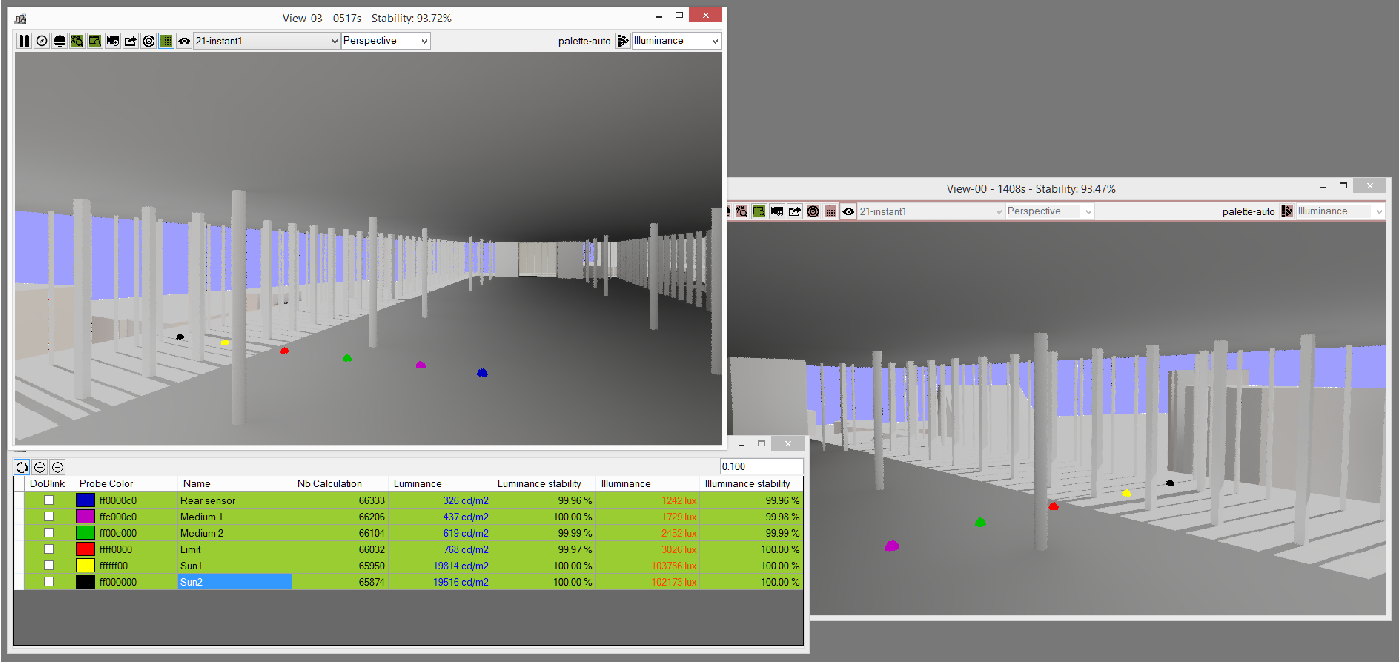This screenshot has height=662, width=1400.
Task: Click the export arrow icon in View-00 toolbar
Action: coord(794,211)
